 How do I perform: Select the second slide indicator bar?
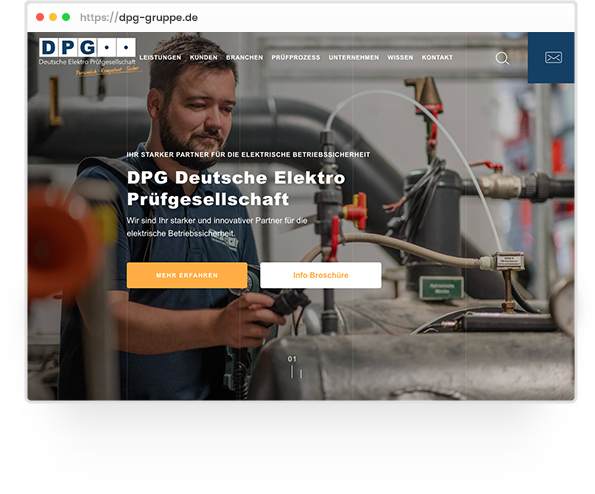(301, 374)
